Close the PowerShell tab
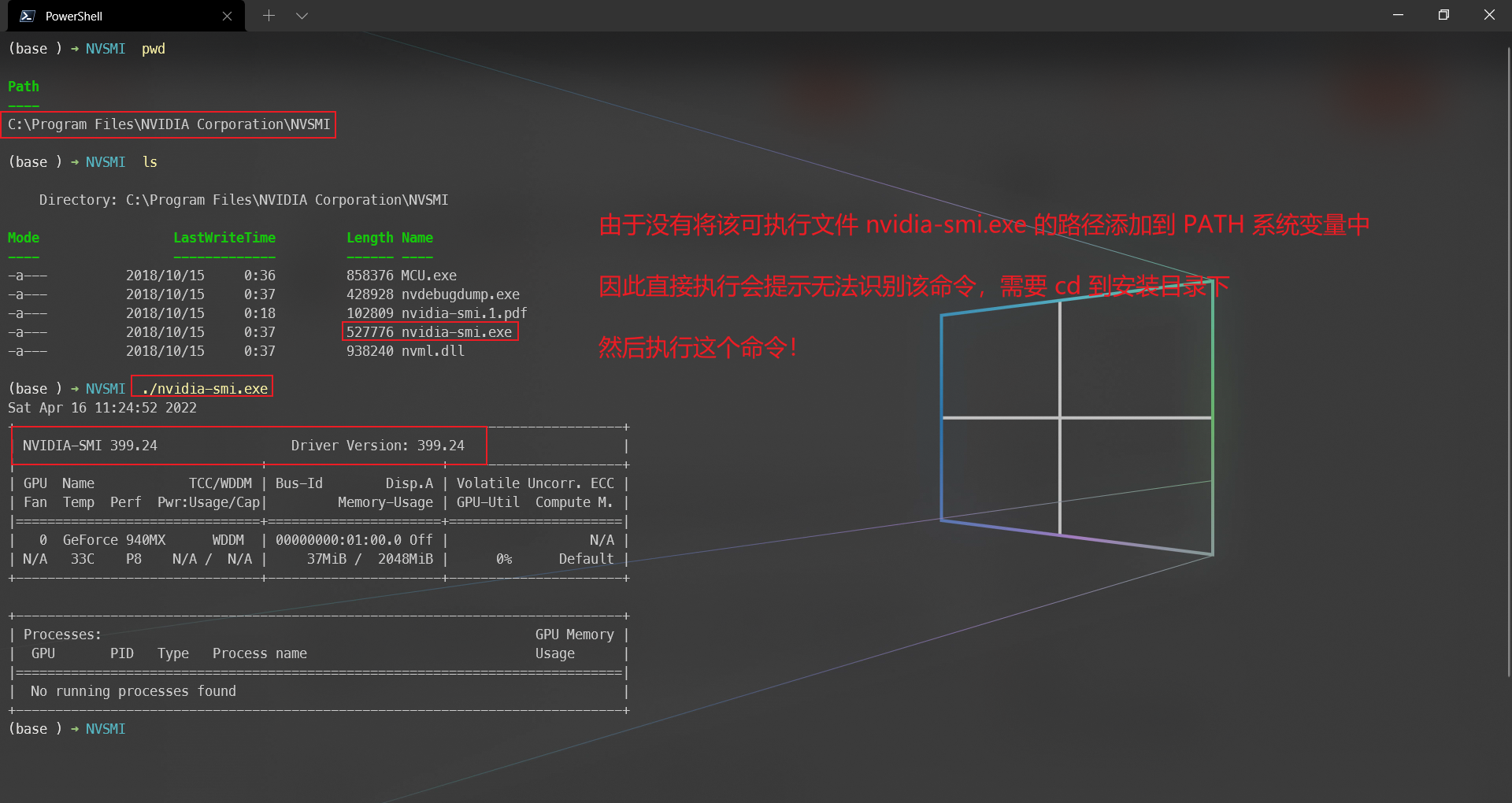The width and height of the screenshot is (1512, 803). [227, 16]
